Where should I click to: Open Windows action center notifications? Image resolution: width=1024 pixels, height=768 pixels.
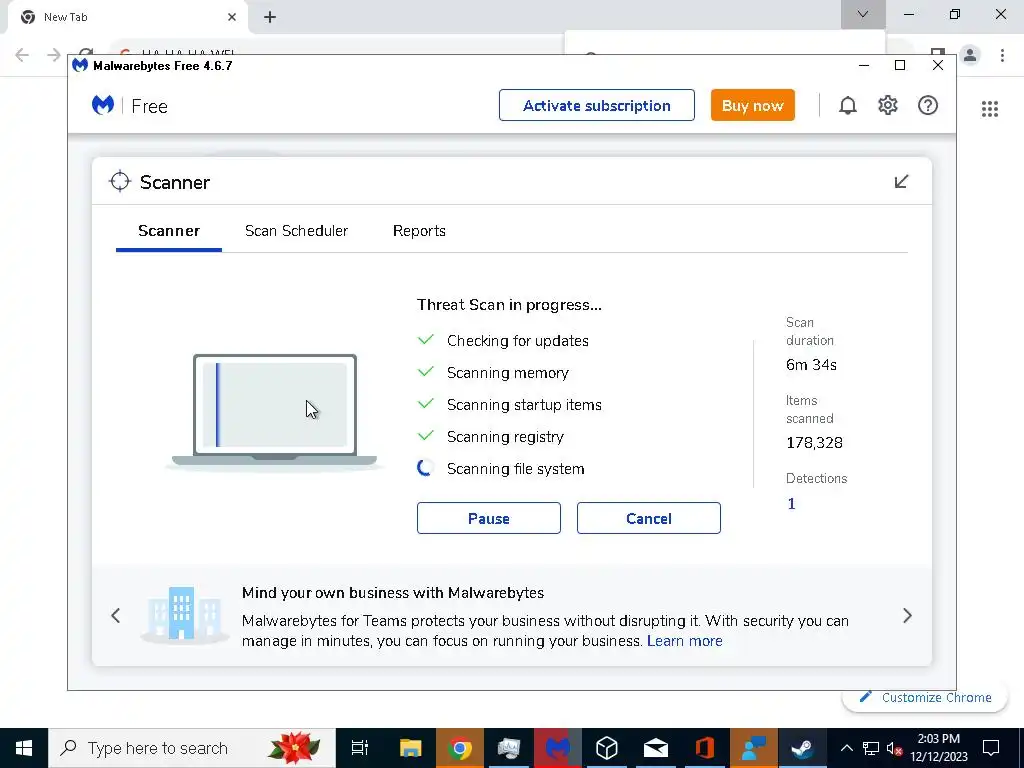[991, 748]
